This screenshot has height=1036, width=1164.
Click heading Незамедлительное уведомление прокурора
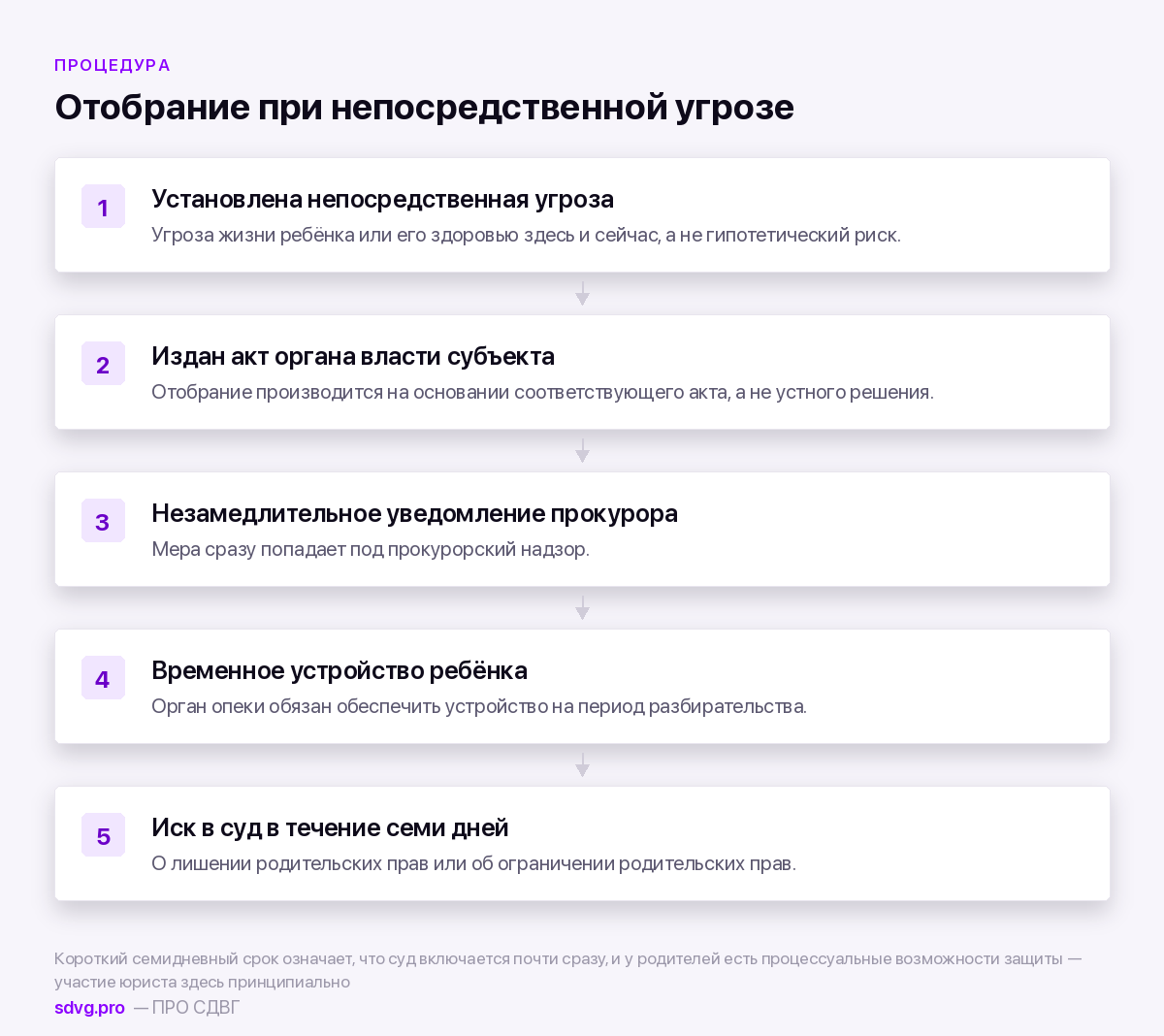[414, 514]
